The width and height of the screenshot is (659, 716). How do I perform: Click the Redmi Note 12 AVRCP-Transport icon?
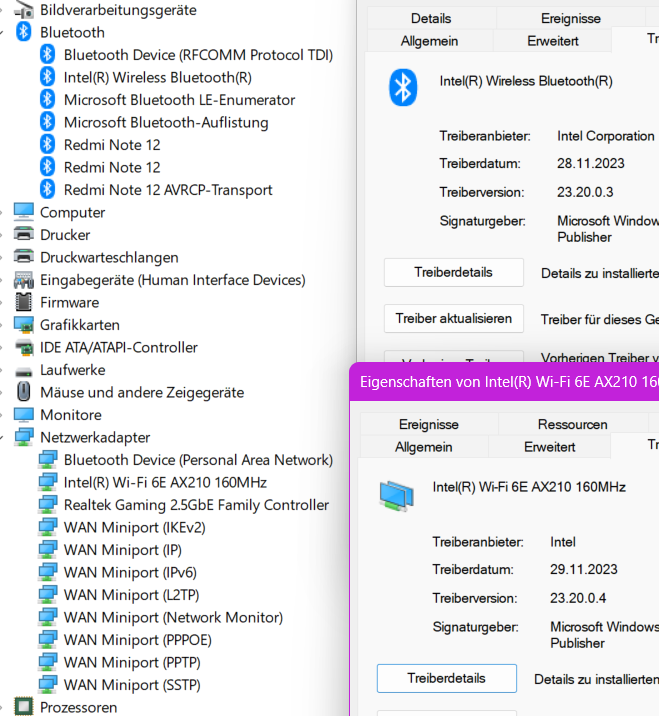(x=47, y=190)
